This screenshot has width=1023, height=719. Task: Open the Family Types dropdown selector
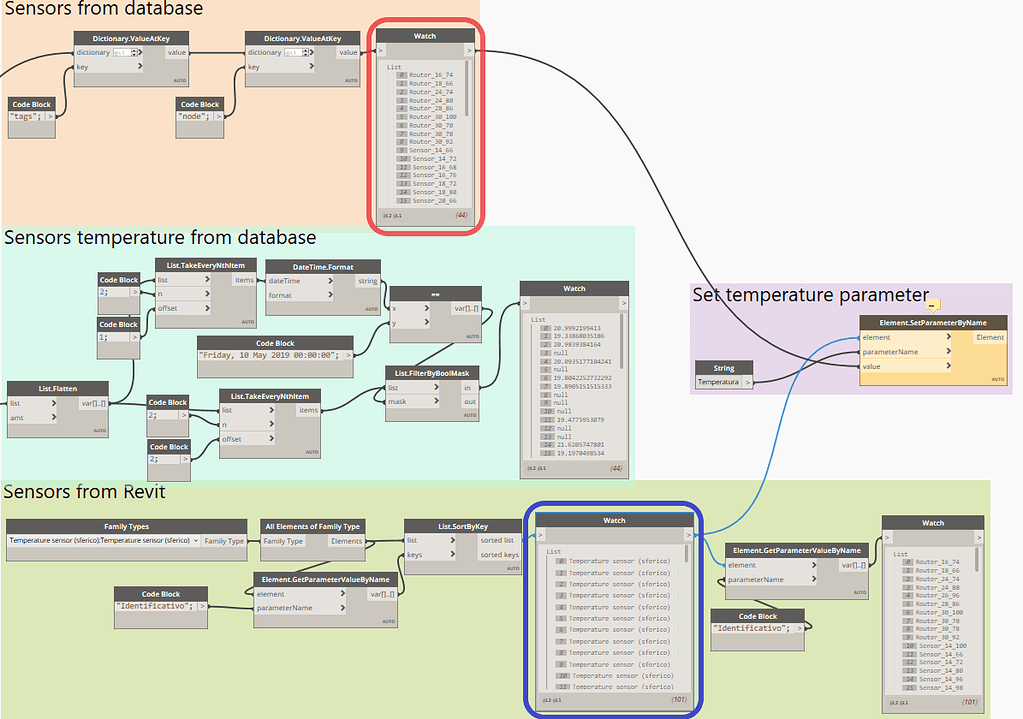tap(196, 540)
